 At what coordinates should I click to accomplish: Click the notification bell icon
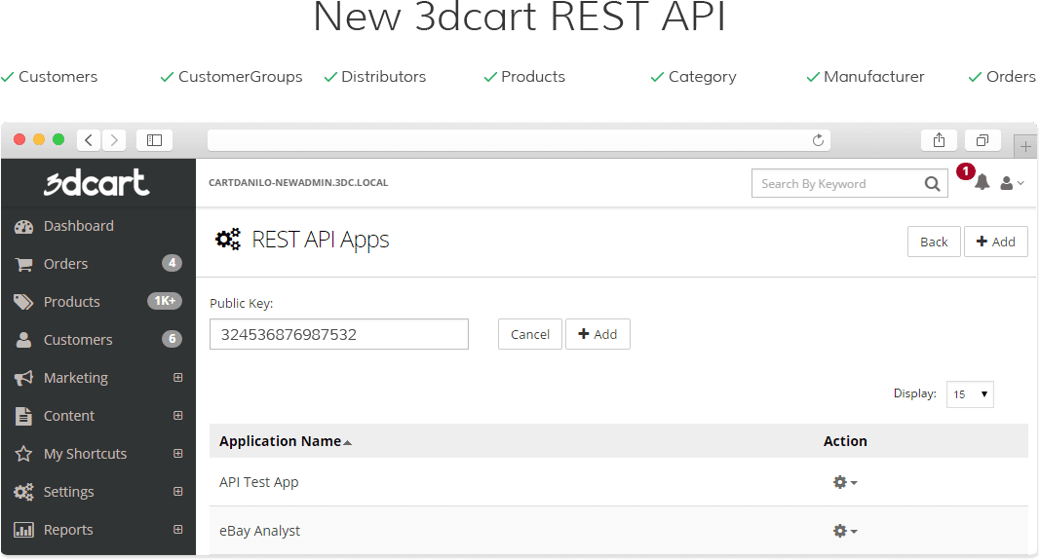pos(982,183)
